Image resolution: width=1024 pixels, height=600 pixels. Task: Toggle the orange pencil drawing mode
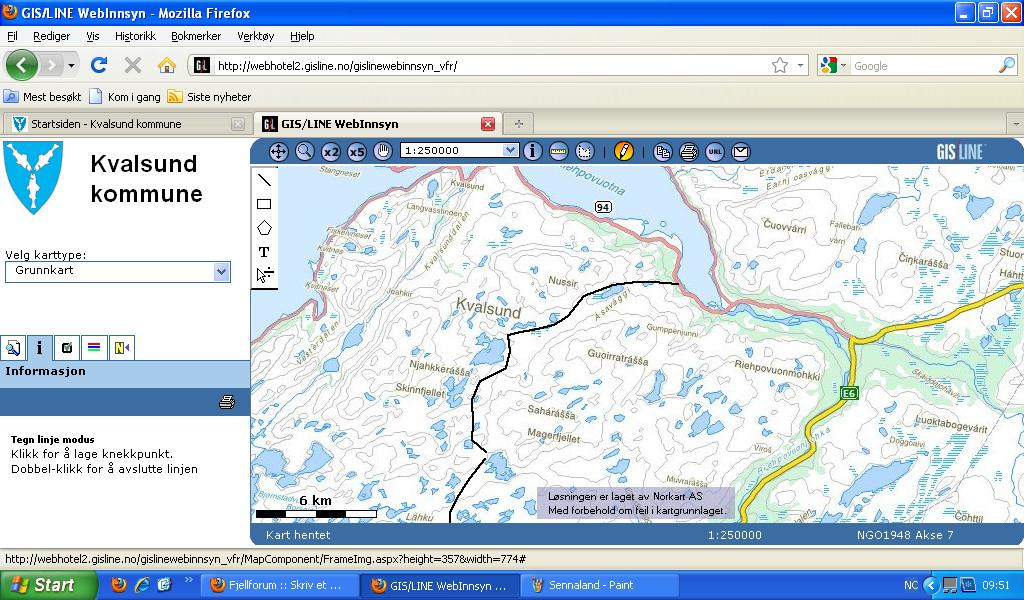coord(624,151)
